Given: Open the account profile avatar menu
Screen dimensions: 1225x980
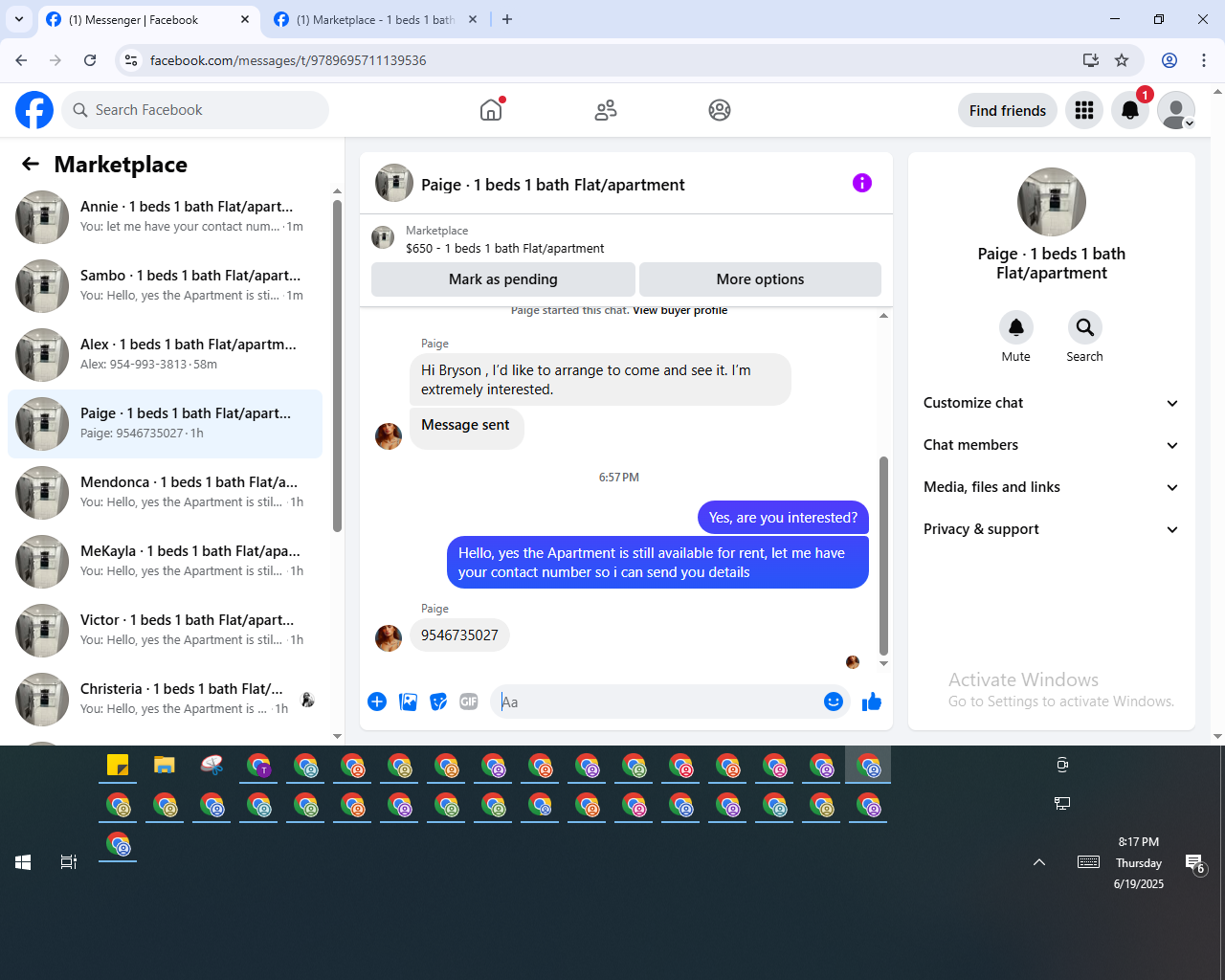Looking at the screenshot, I should pyautogui.click(x=1176, y=110).
